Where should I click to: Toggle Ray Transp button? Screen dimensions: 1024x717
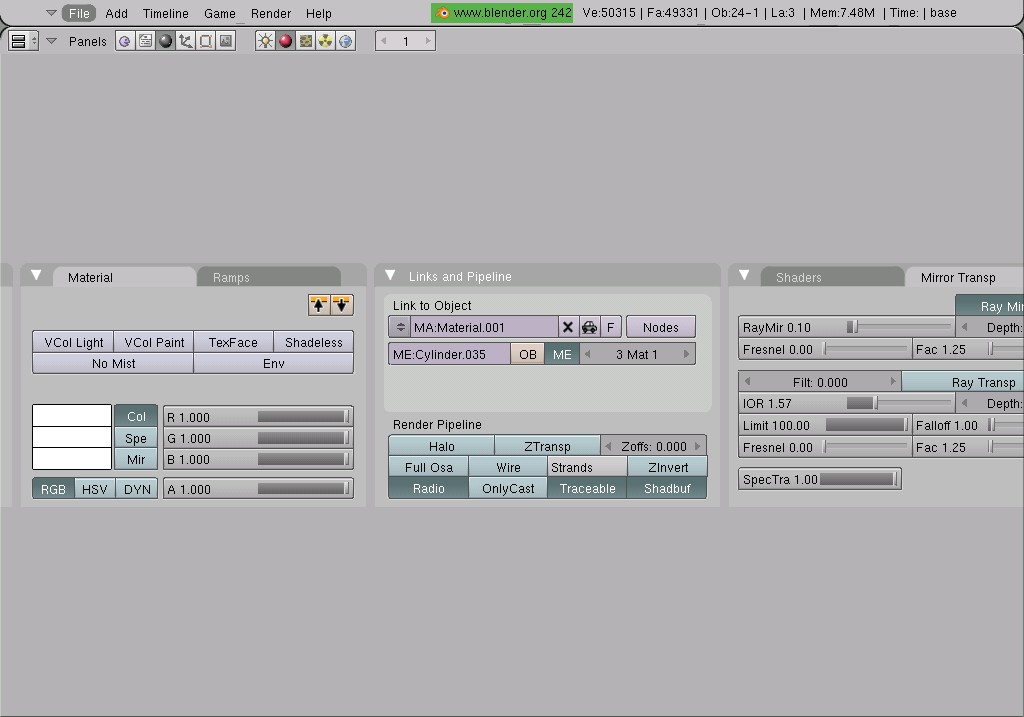click(963, 382)
